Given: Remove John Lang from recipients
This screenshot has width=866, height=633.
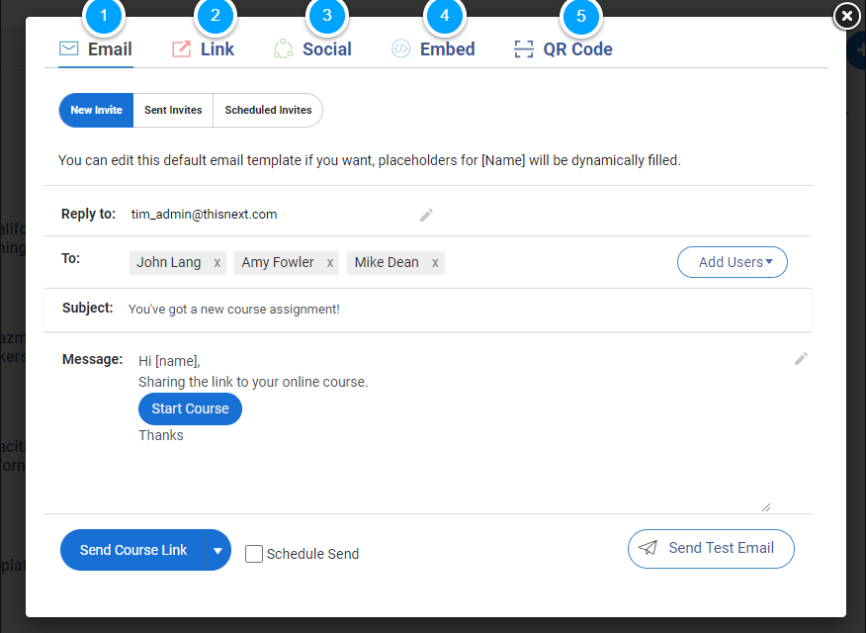Looking at the screenshot, I should pos(217,262).
